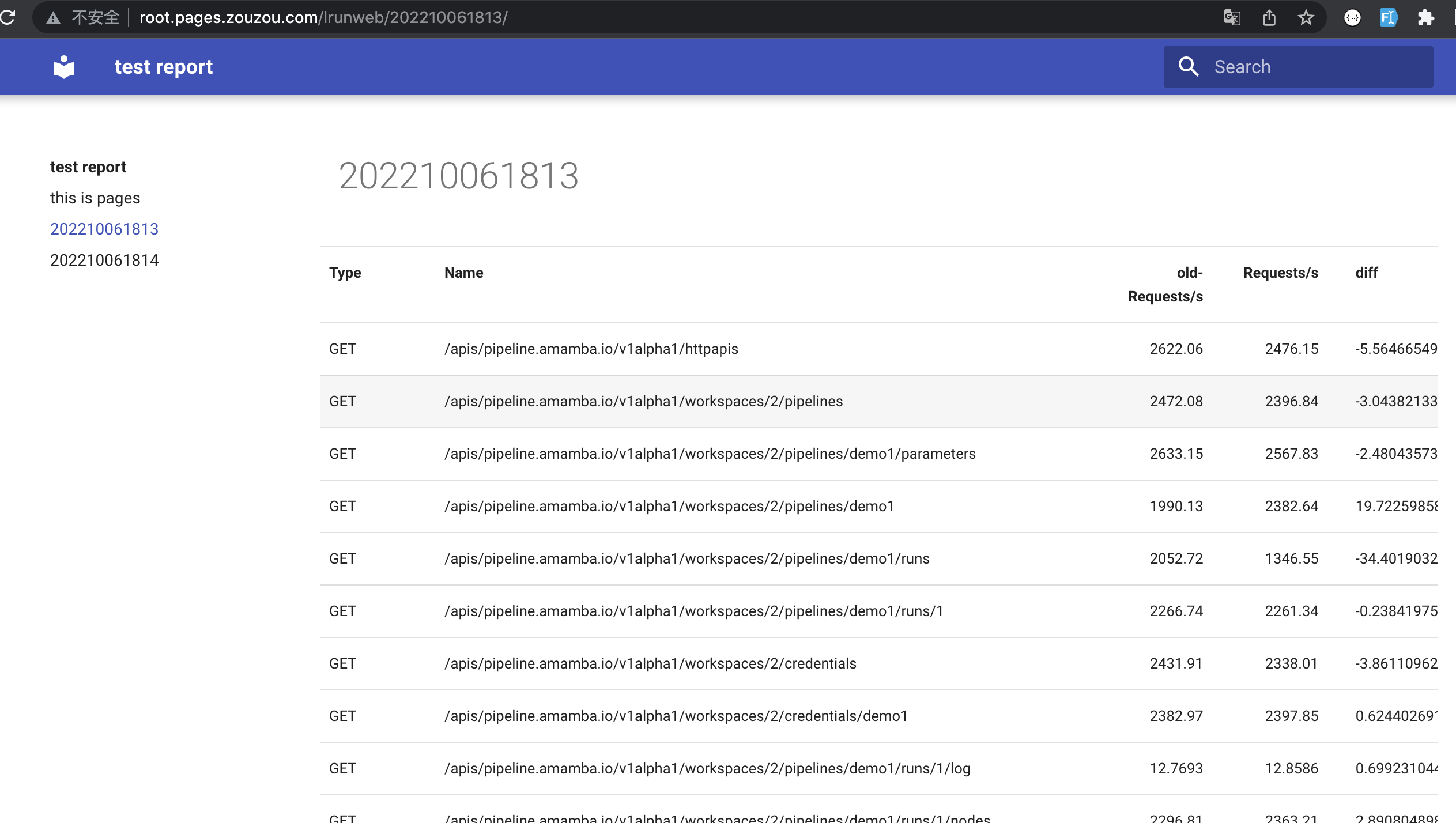Viewport: 1456px width, 823px height.
Task: Click the diff value -34.4019032
Action: 1396,558
